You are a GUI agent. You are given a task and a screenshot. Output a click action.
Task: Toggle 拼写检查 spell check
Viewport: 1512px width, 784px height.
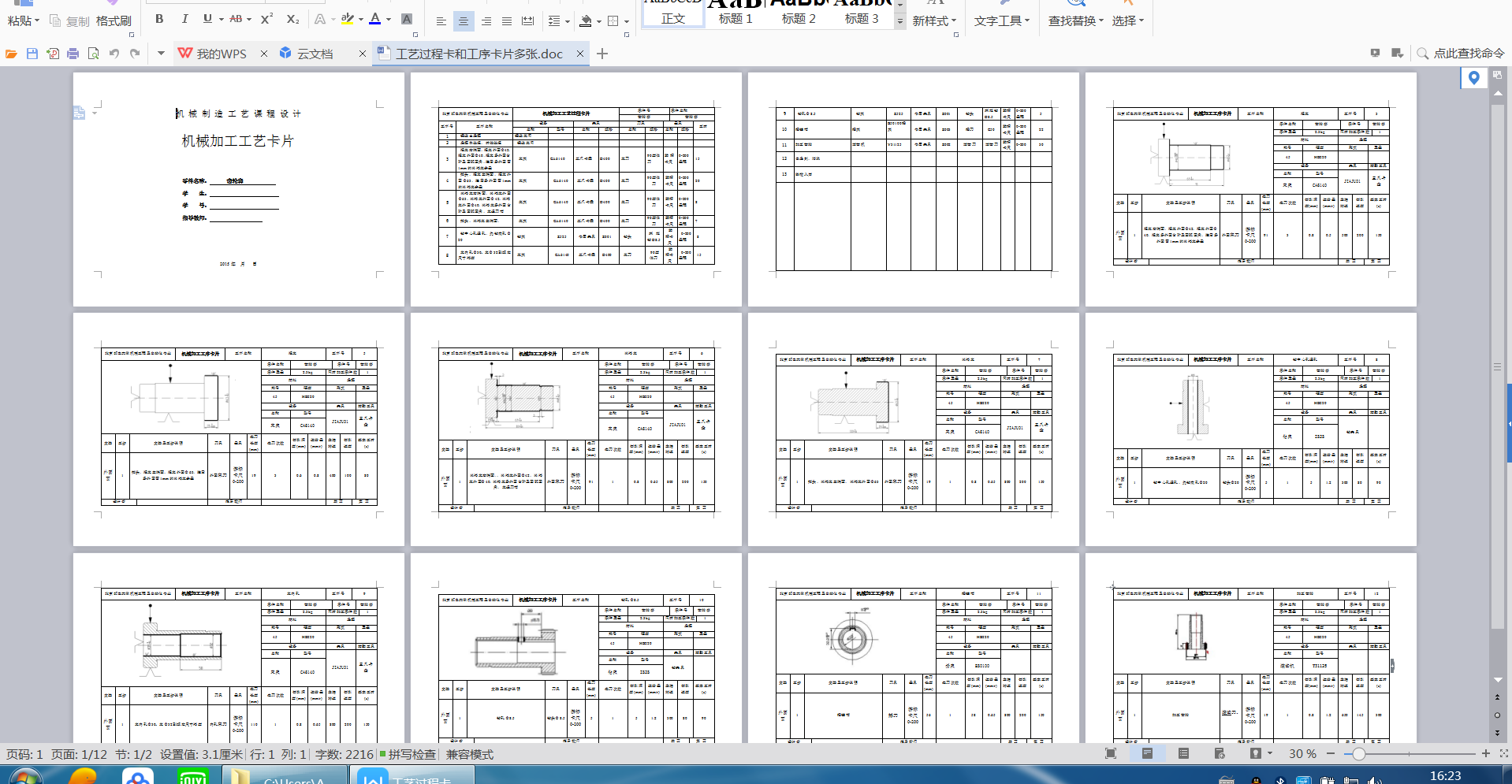coord(408,754)
